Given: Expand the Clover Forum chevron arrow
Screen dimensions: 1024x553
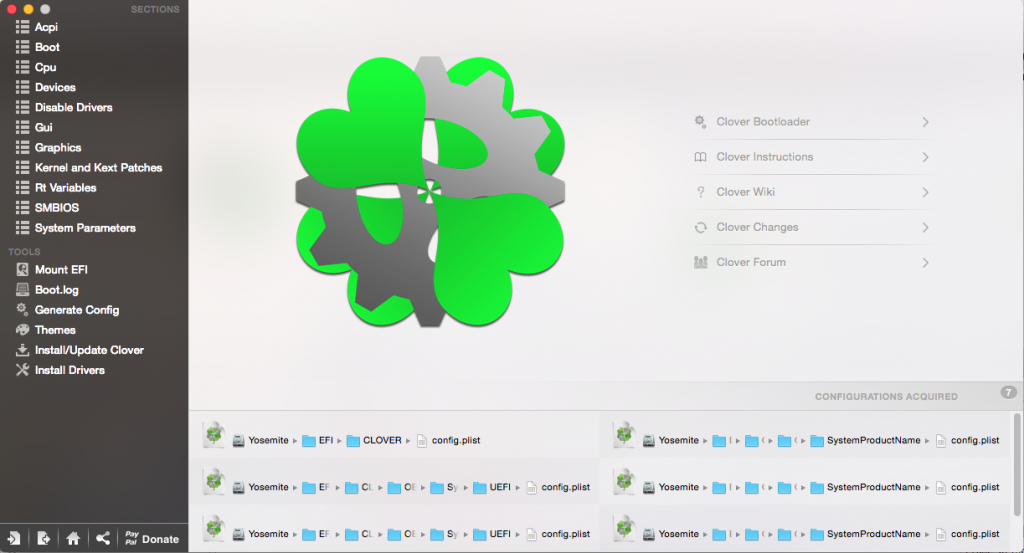Looking at the screenshot, I should [x=925, y=262].
